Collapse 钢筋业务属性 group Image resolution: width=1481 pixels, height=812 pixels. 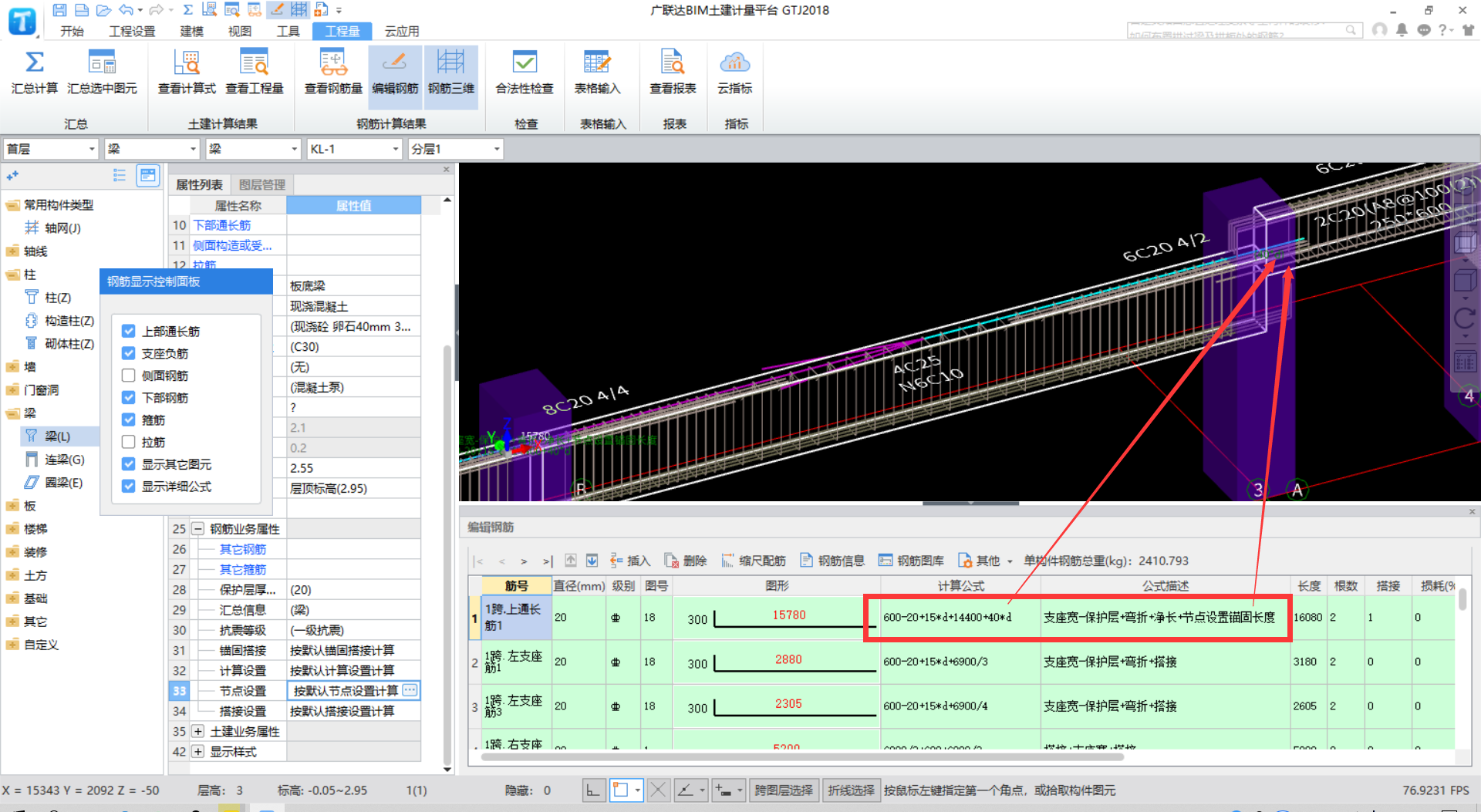pyautogui.click(x=198, y=529)
